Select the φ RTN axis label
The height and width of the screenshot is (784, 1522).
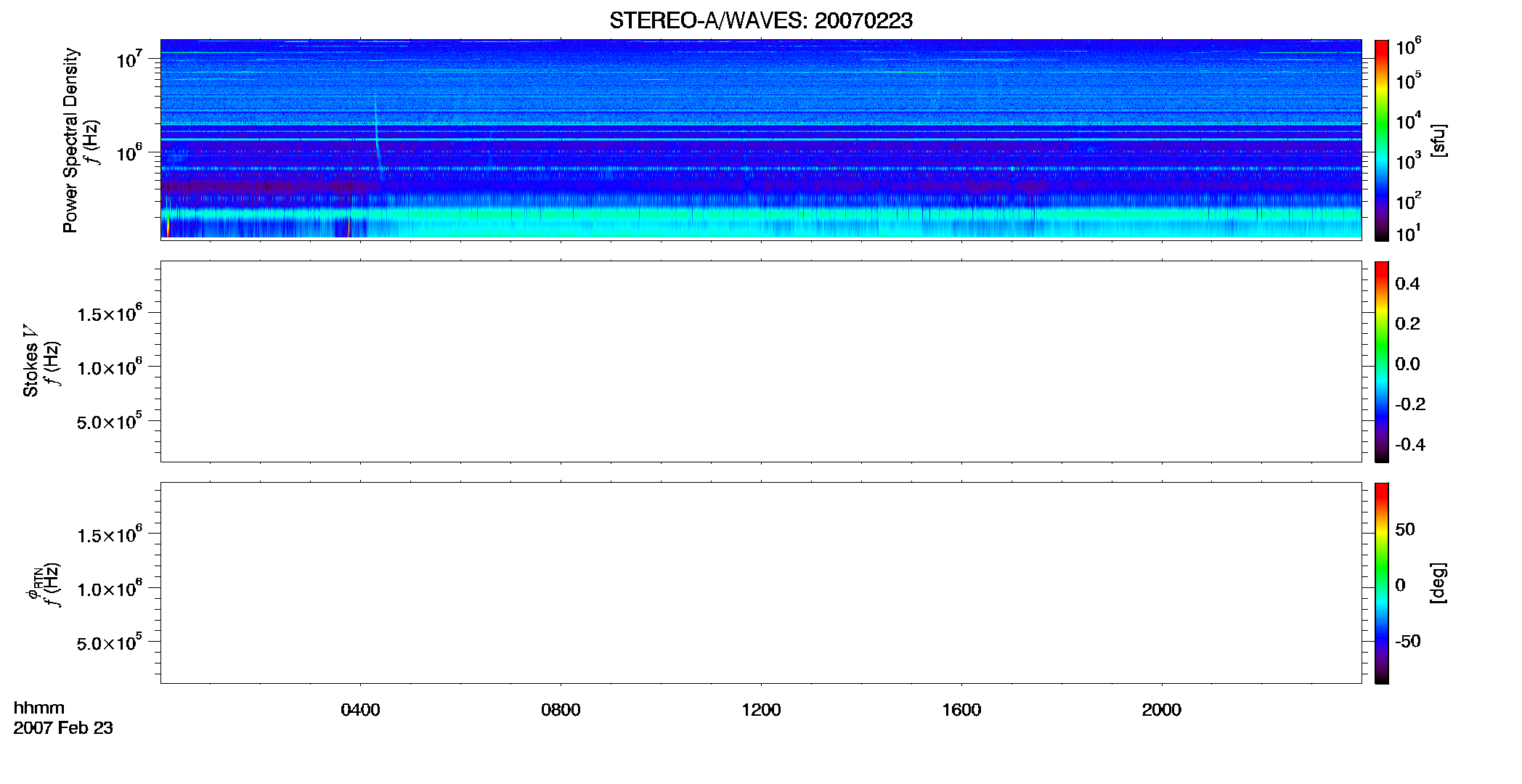[33, 583]
